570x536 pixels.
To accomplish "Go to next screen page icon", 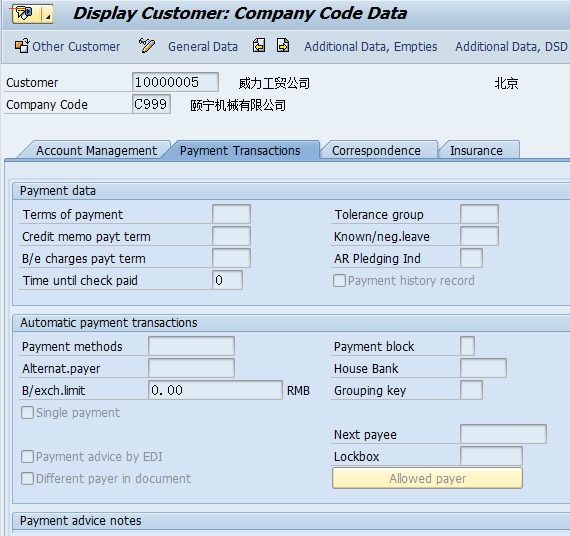I will point(283,46).
